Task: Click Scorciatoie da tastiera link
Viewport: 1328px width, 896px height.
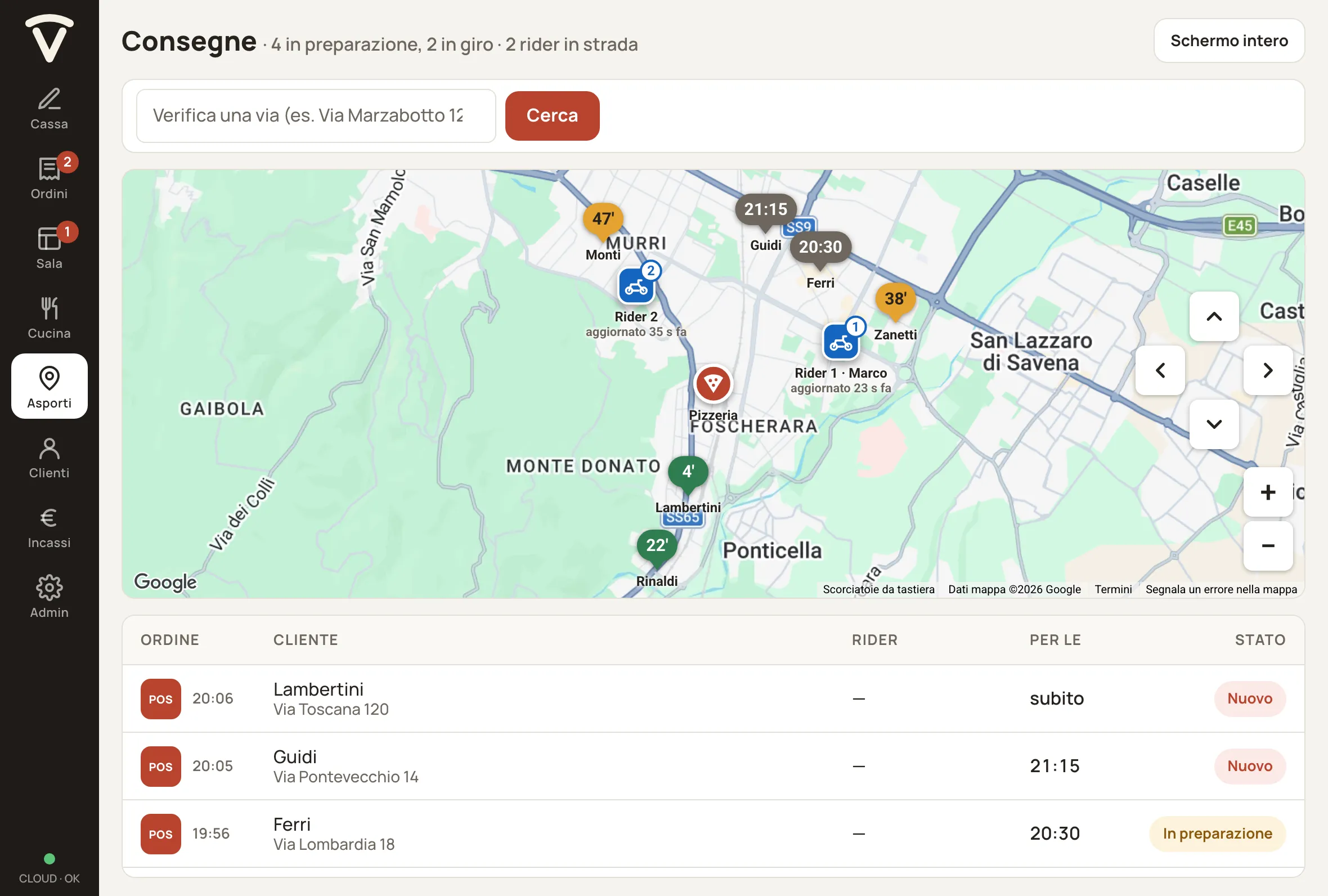Action: [878, 589]
